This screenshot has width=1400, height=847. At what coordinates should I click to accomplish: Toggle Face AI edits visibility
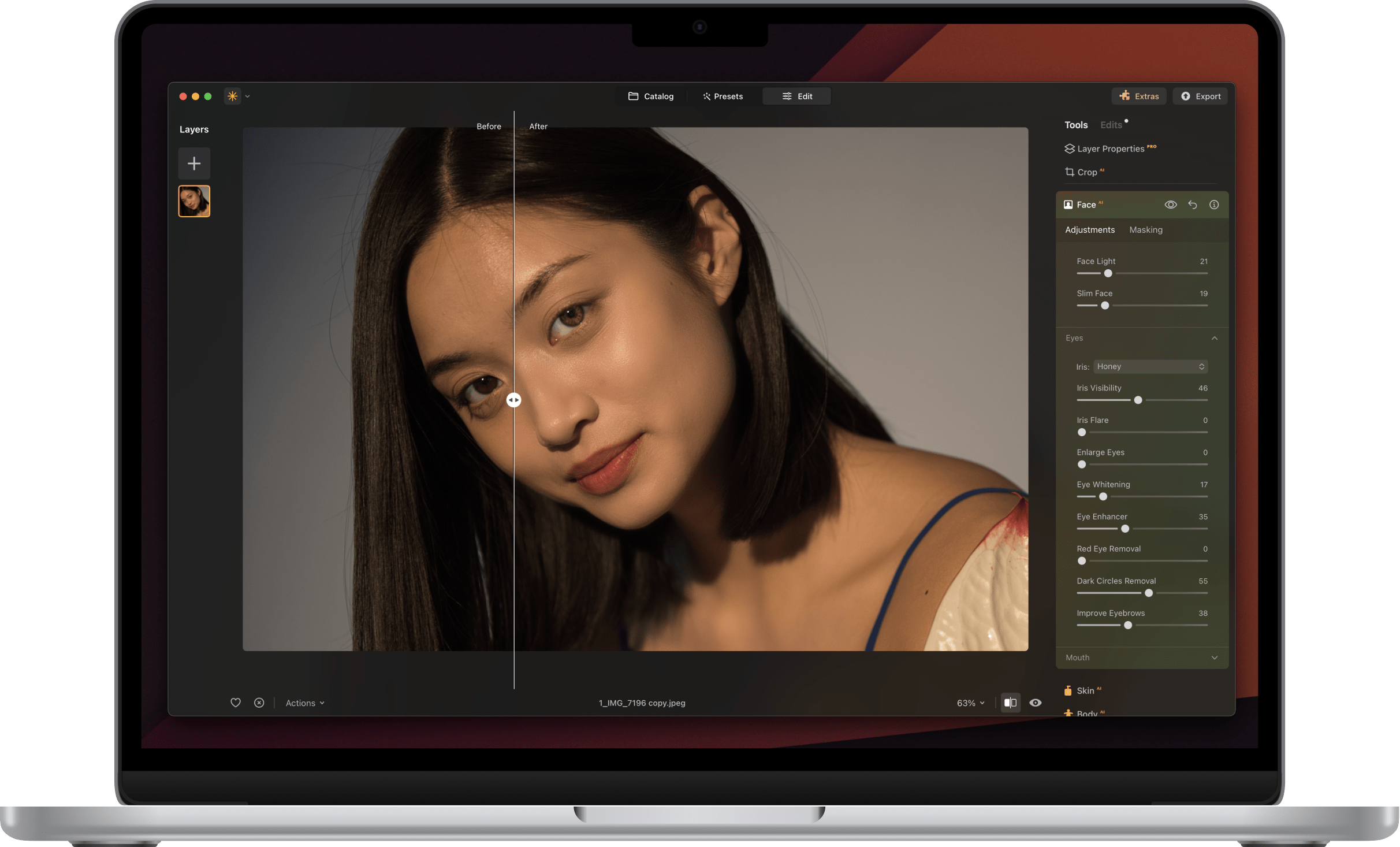(1170, 204)
